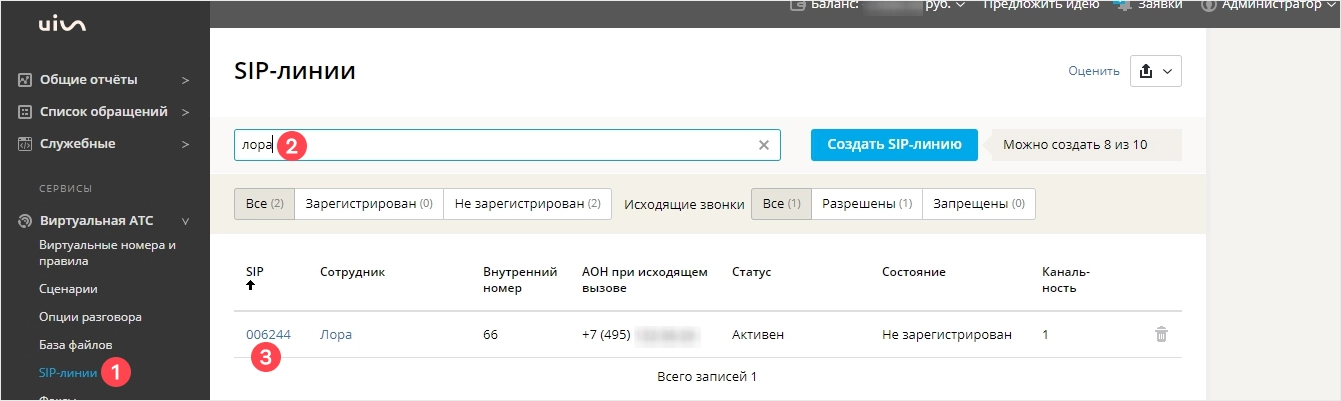Screen dimensions: 1341x401
Task: Click the Создать SIP-линию button
Action: point(894,144)
